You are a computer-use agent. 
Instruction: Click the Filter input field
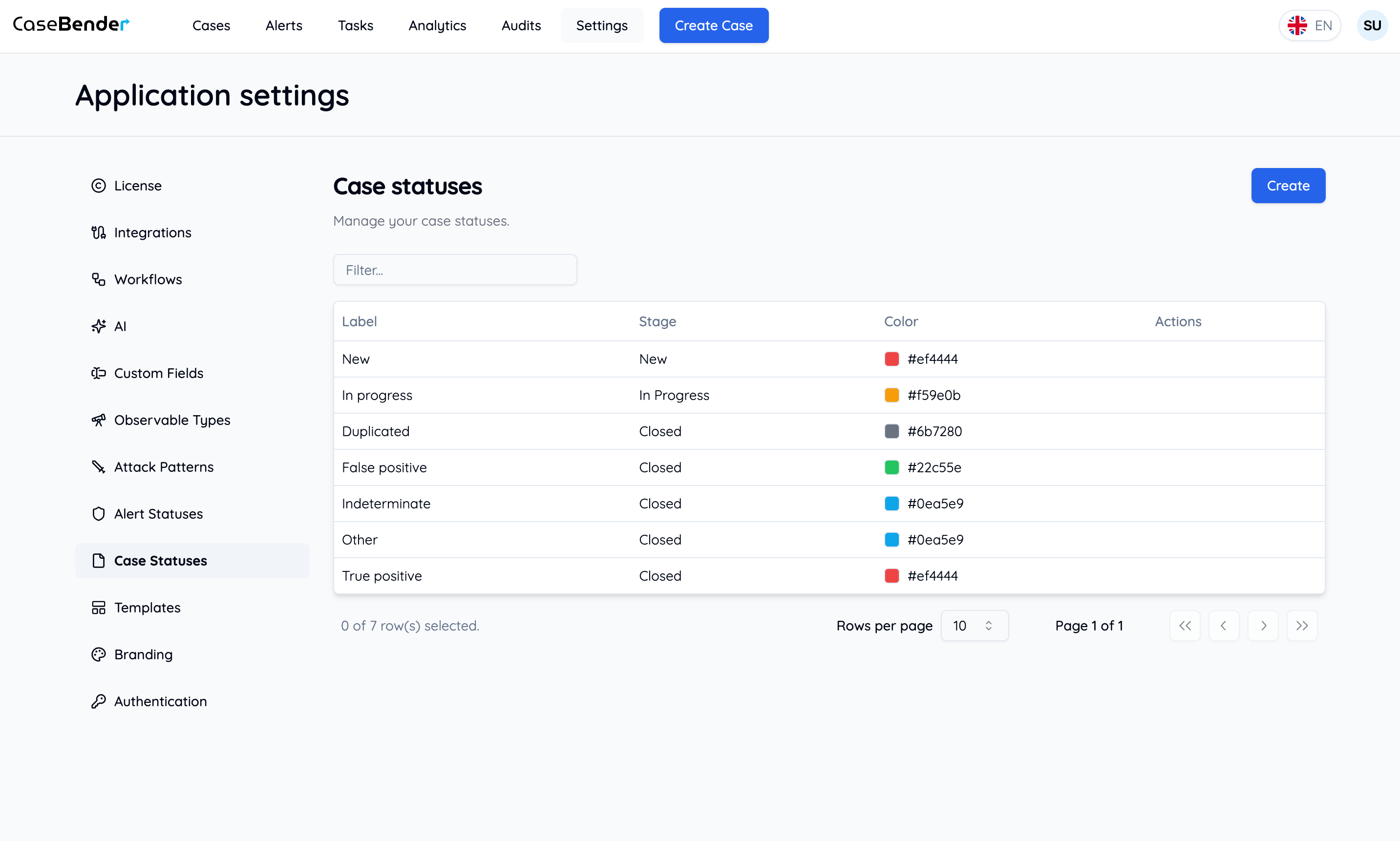click(455, 270)
